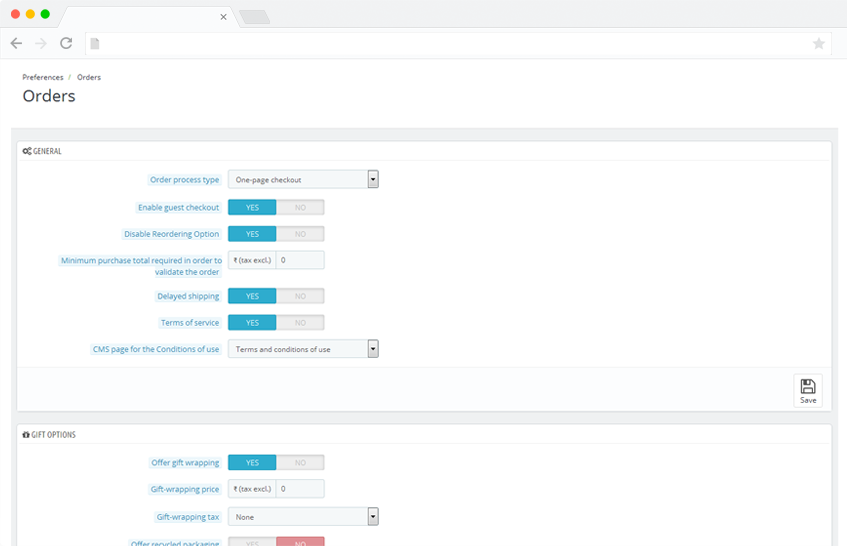The height and width of the screenshot is (546, 847).
Task: Set Enable guest checkout to NO
Action: 300,207
